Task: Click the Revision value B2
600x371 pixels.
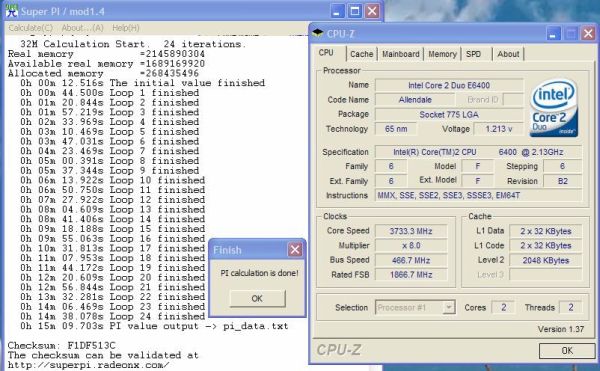Action: point(562,181)
